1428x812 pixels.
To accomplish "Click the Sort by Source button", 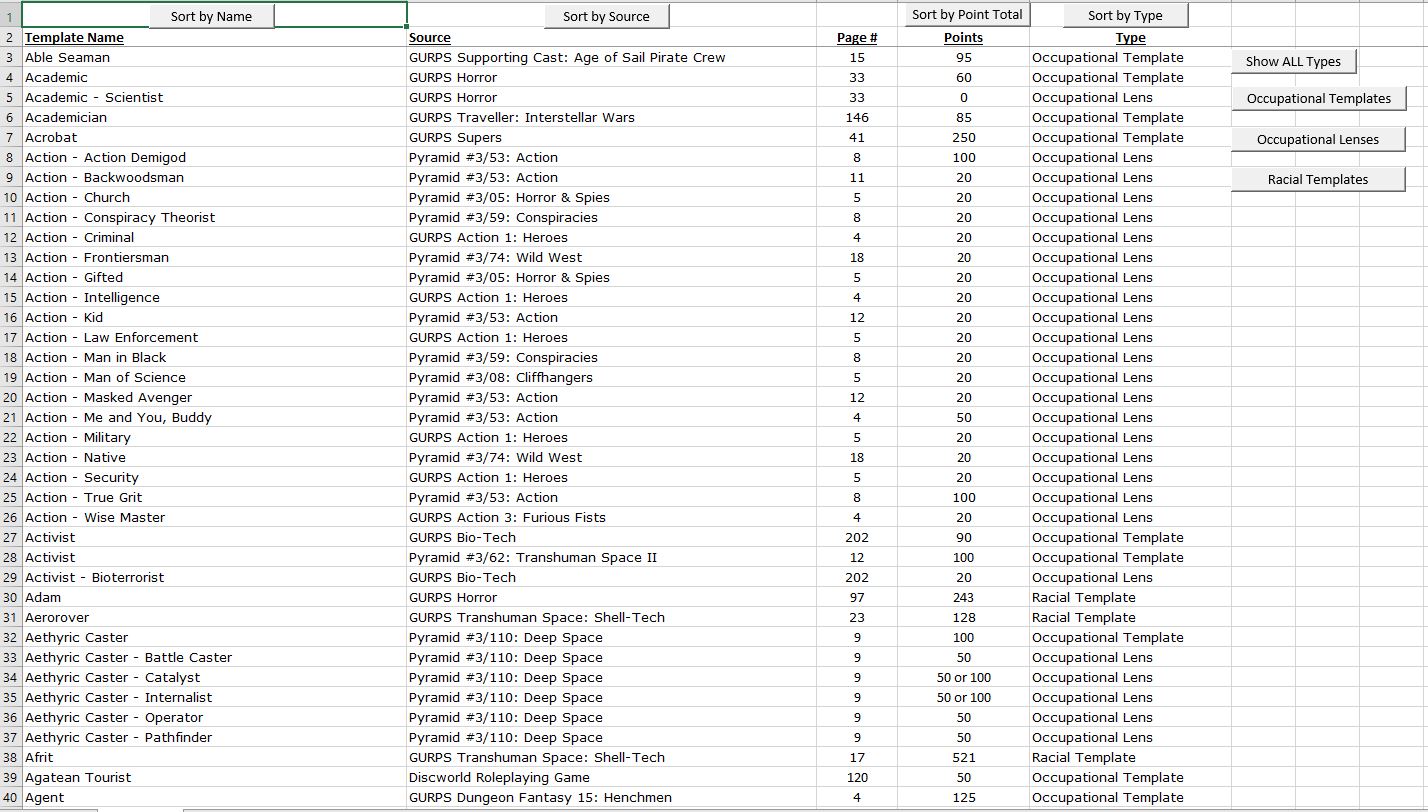I will tap(606, 16).
